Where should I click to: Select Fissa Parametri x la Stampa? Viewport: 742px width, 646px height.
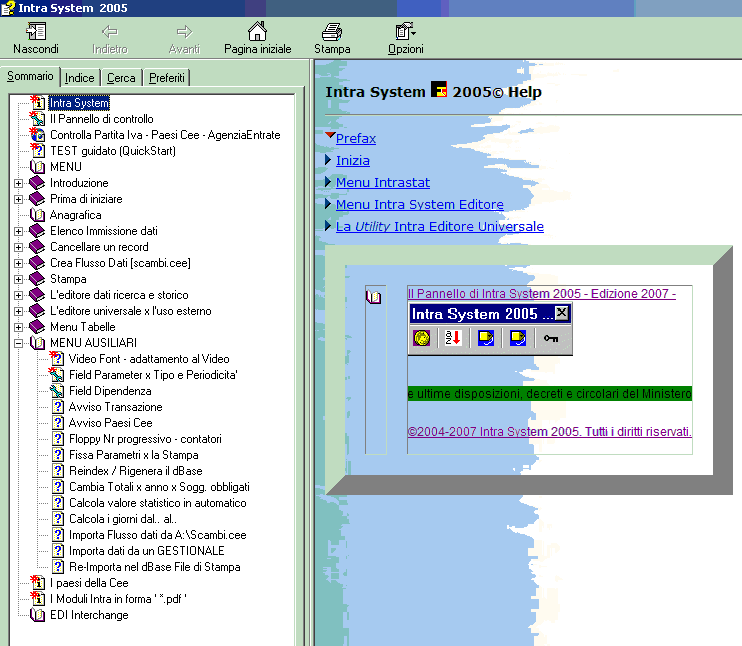(134, 455)
